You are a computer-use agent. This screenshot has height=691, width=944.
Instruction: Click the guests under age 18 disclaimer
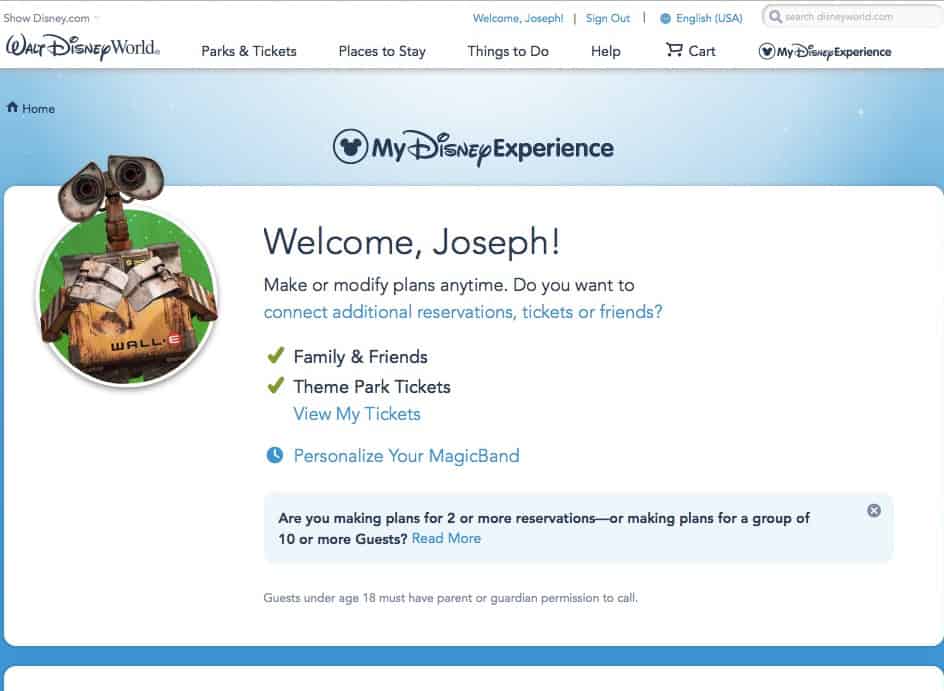450,598
